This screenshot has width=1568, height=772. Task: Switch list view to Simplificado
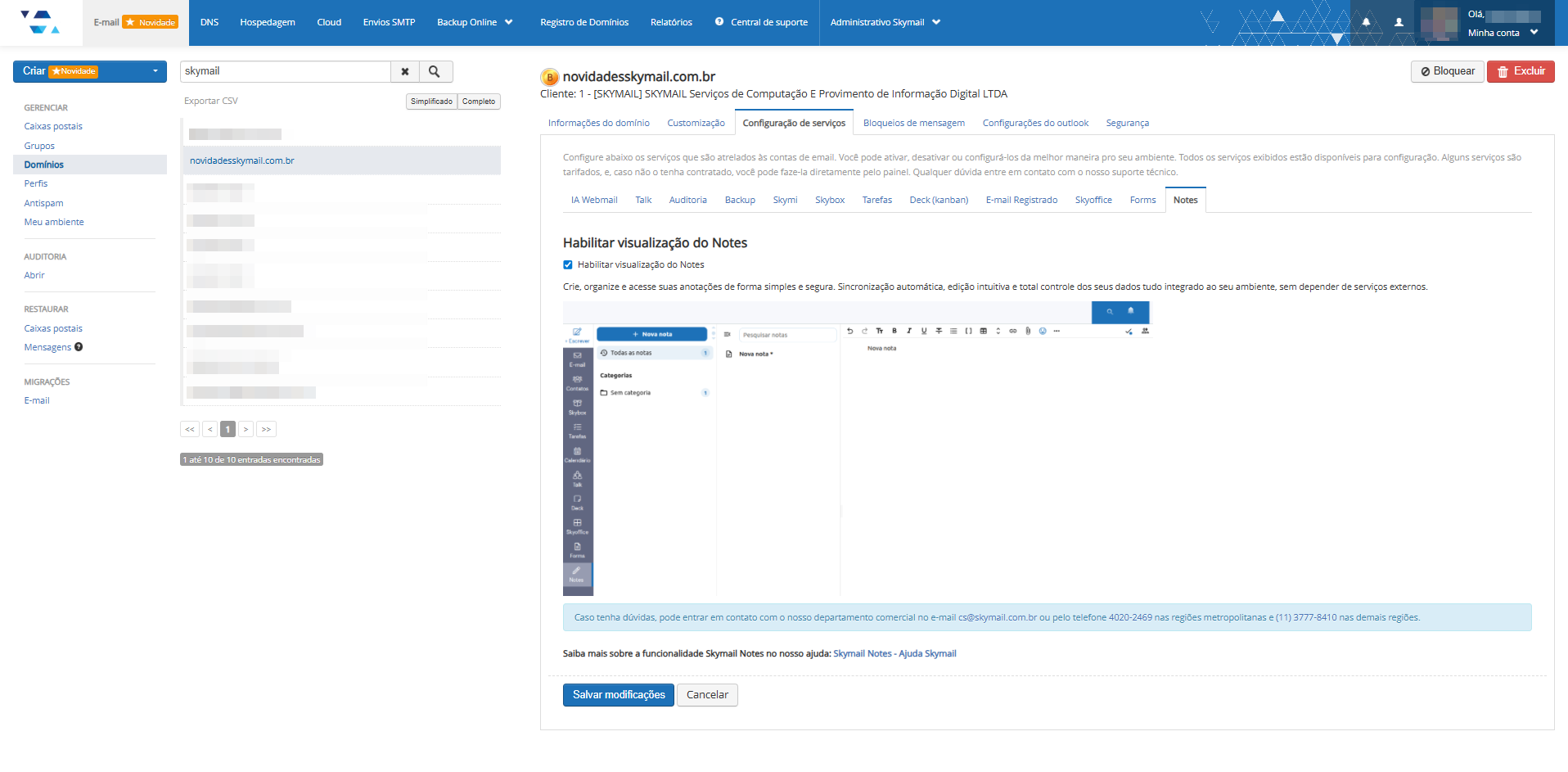click(431, 102)
